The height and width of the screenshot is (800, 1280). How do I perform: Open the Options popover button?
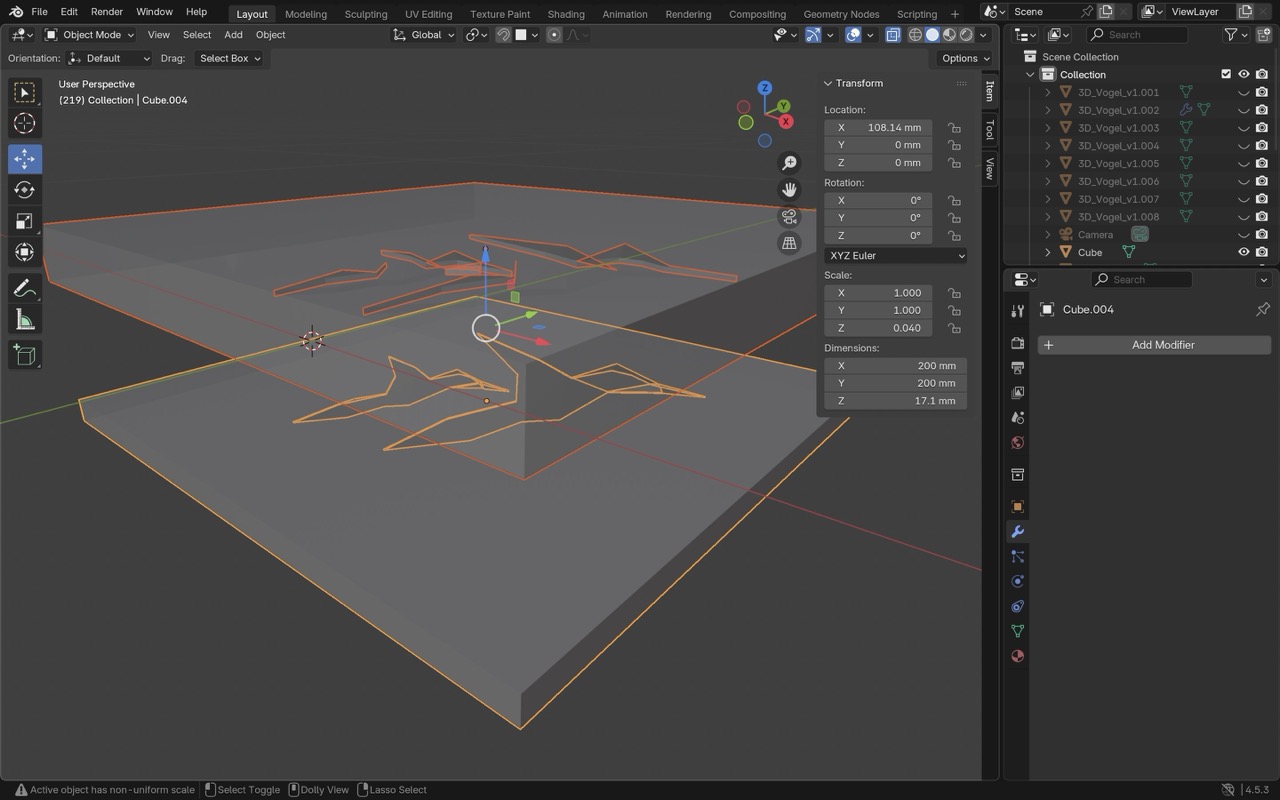coord(964,58)
